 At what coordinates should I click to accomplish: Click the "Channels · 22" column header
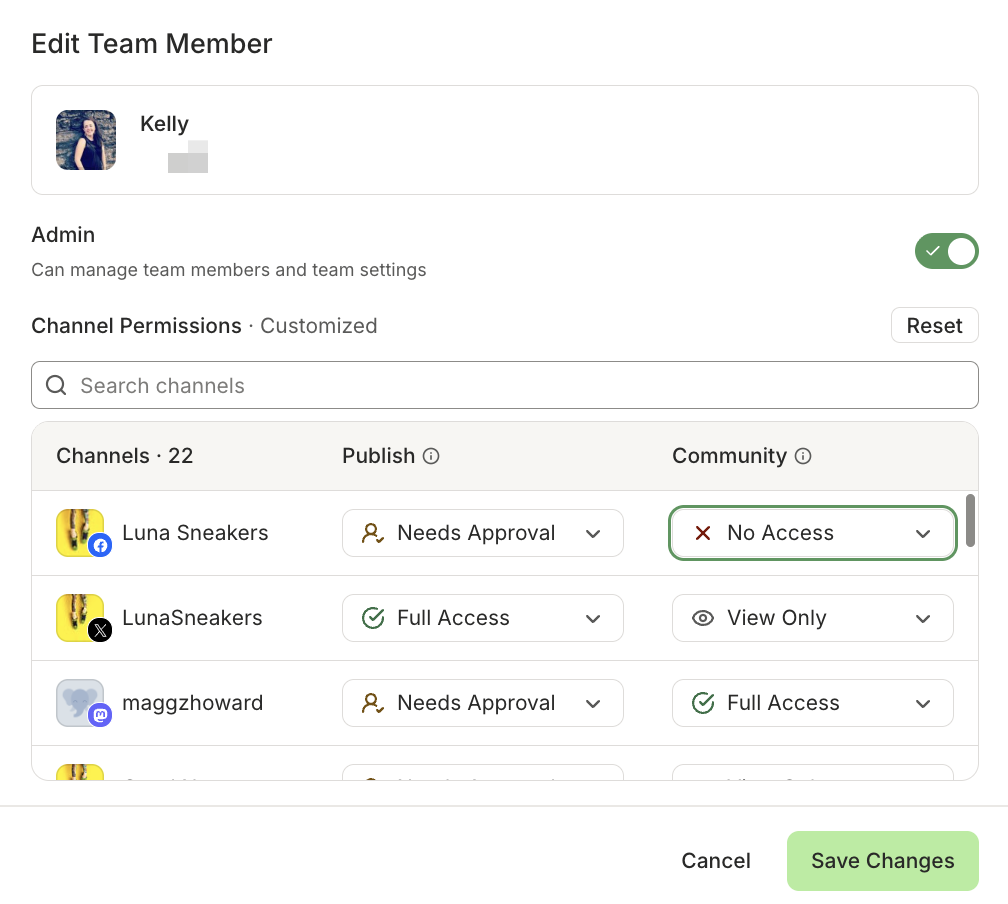click(x=125, y=456)
